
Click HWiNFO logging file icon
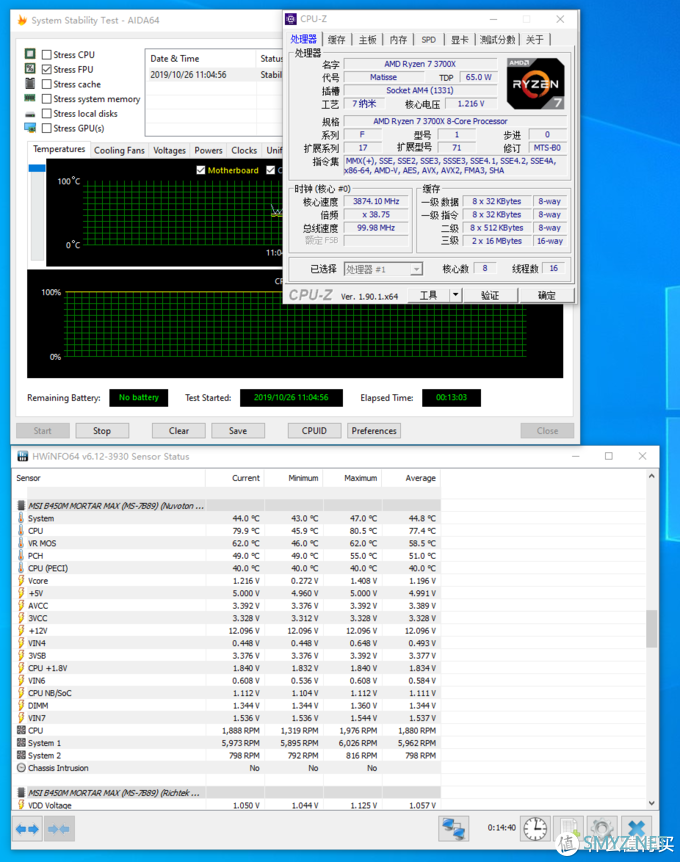(x=568, y=828)
